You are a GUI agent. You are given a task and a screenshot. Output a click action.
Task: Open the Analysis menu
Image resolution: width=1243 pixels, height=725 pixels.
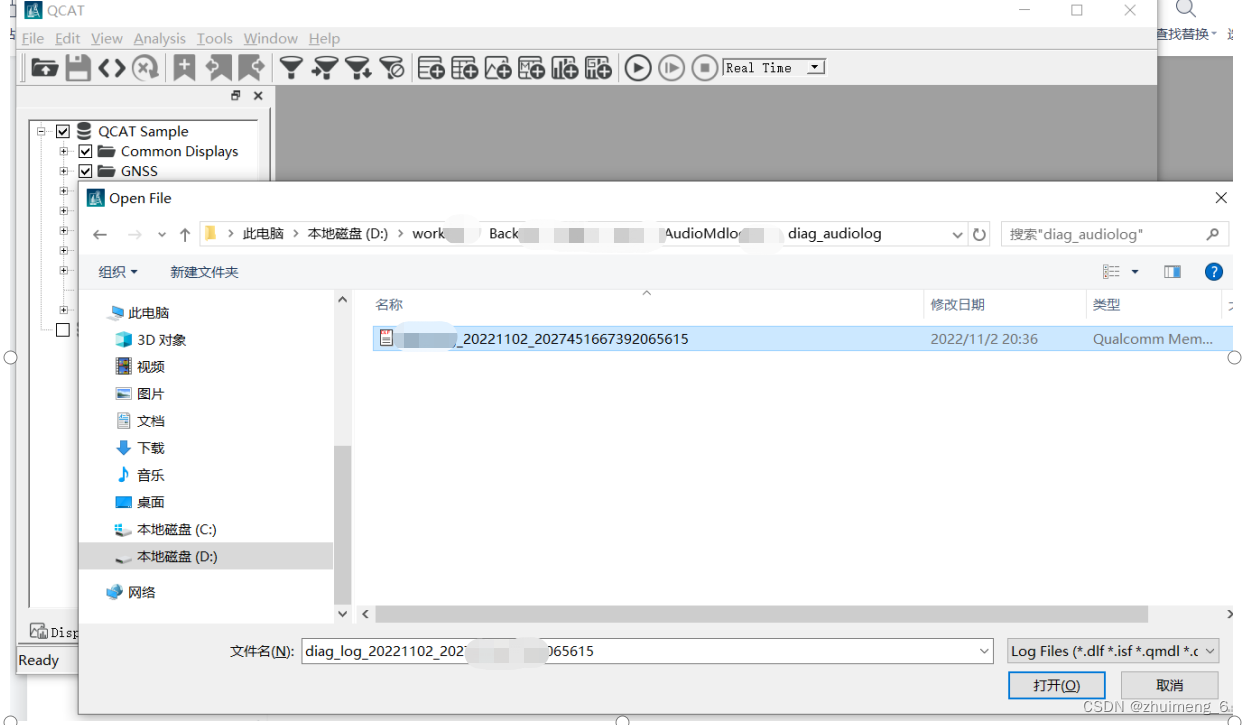tap(159, 38)
